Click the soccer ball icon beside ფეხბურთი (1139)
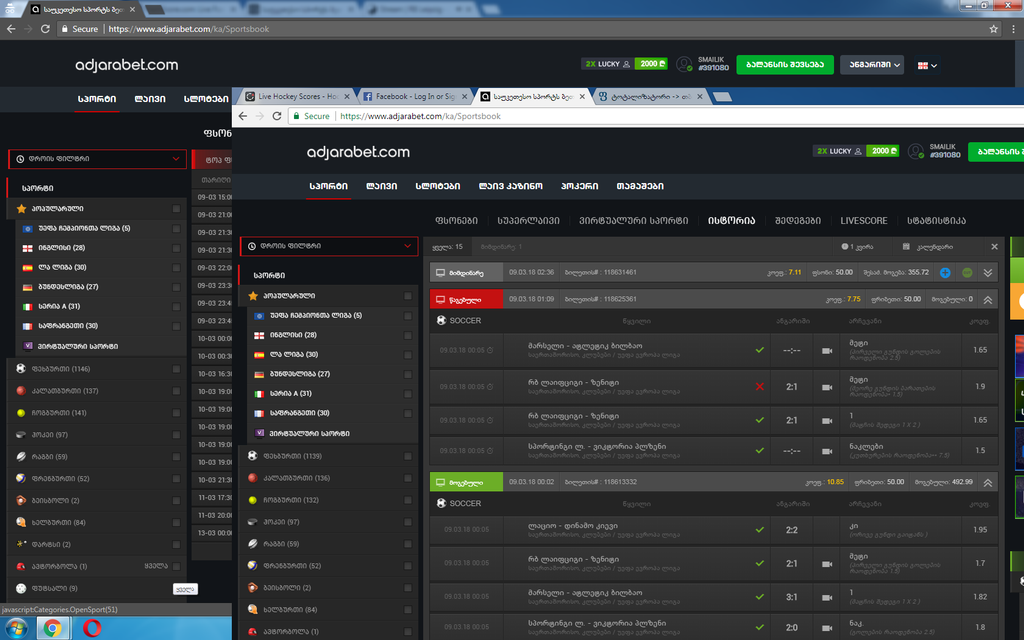Image resolution: width=1024 pixels, height=640 pixels. [253, 456]
